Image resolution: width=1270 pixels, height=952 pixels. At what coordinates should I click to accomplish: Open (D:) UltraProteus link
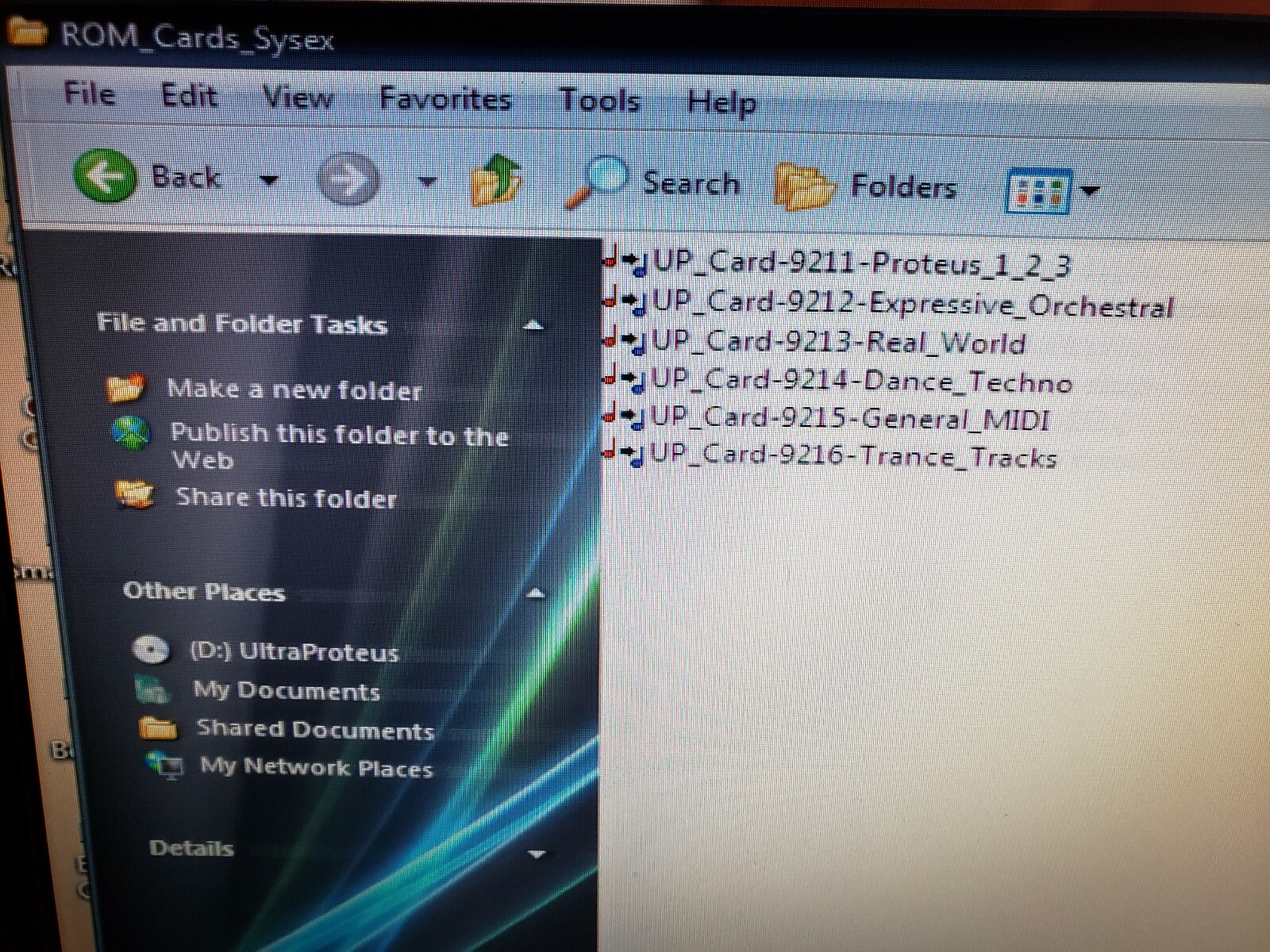[x=294, y=651]
